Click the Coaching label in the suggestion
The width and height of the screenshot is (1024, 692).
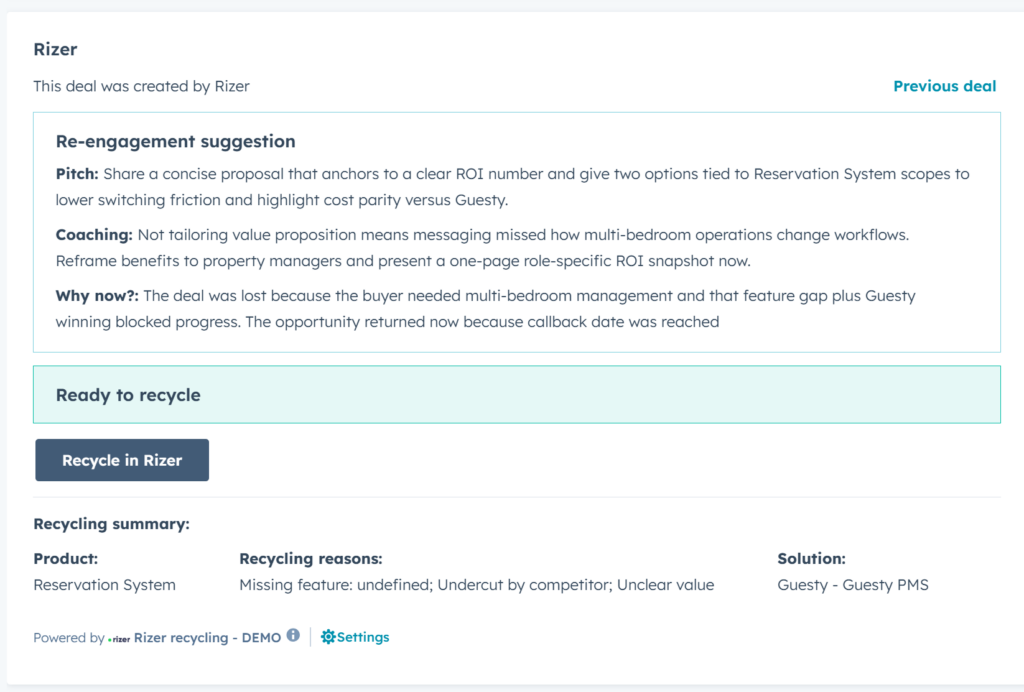(x=94, y=235)
